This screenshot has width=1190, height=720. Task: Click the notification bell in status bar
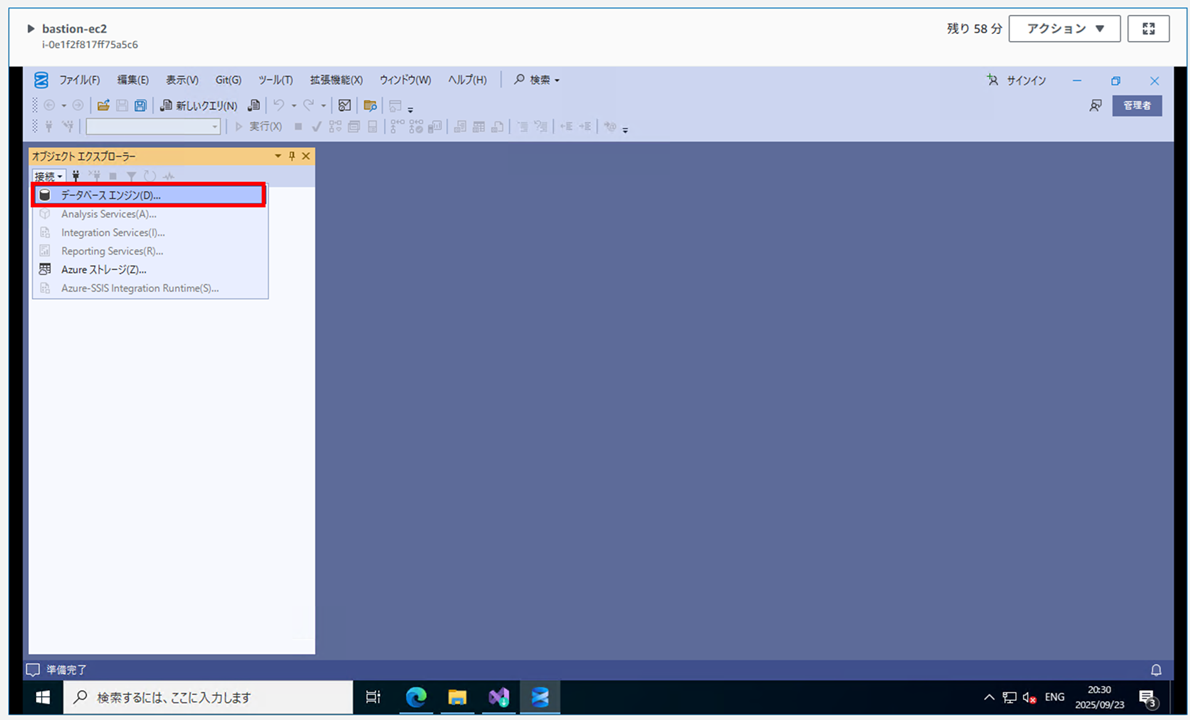[x=1156, y=670]
